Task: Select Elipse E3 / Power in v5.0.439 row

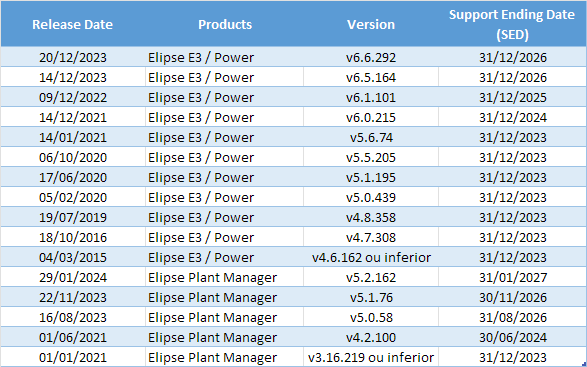Action: [201, 197]
